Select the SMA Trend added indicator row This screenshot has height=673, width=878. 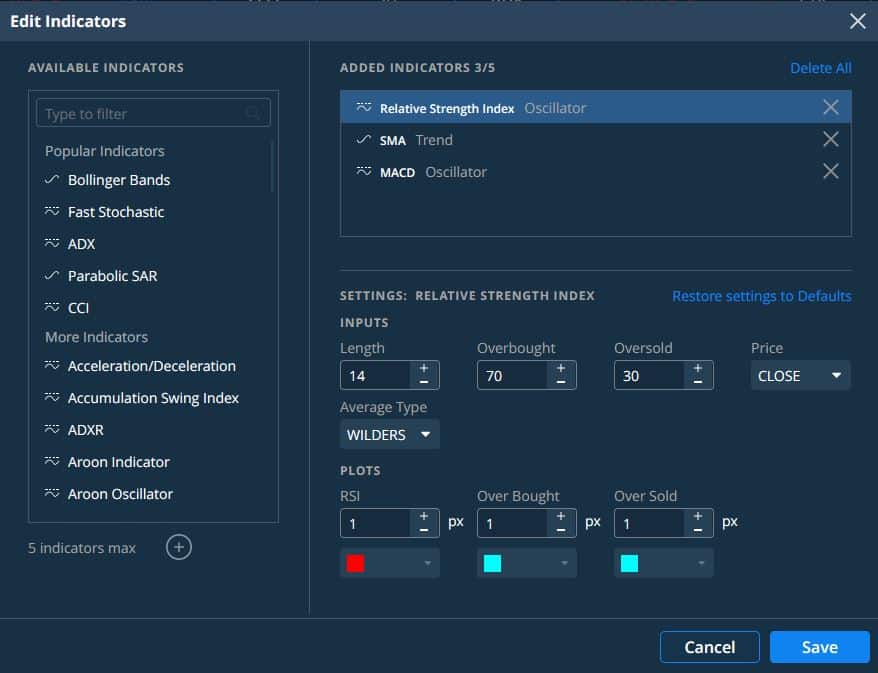tap(596, 139)
